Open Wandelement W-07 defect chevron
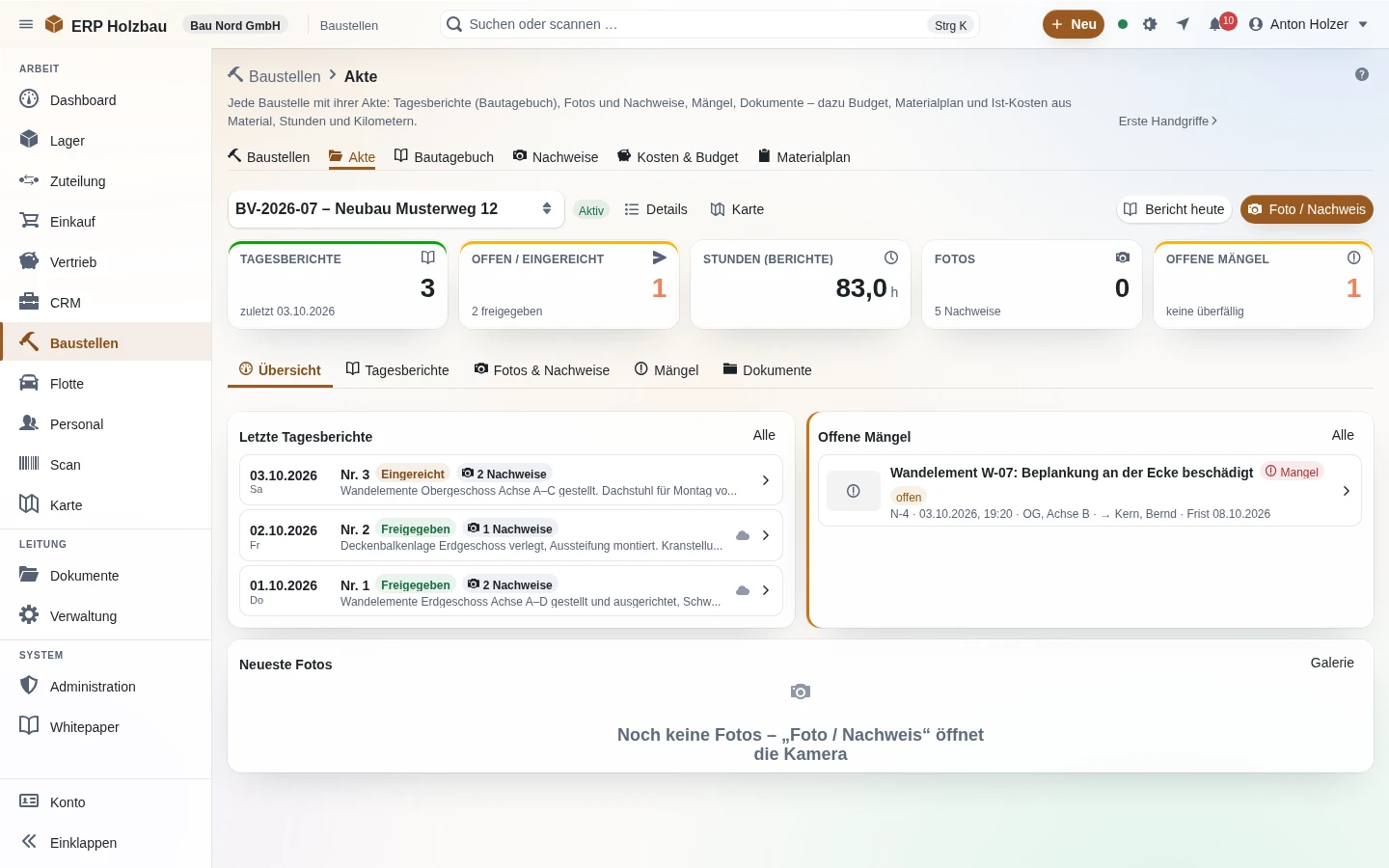The width and height of the screenshot is (1389, 868). (1347, 491)
